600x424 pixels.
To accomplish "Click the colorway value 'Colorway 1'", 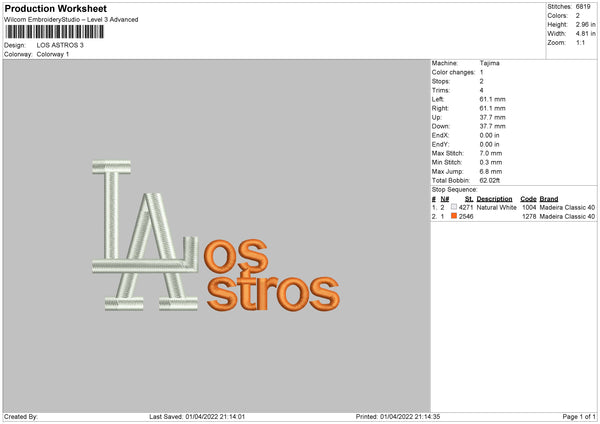I will [x=53, y=54].
